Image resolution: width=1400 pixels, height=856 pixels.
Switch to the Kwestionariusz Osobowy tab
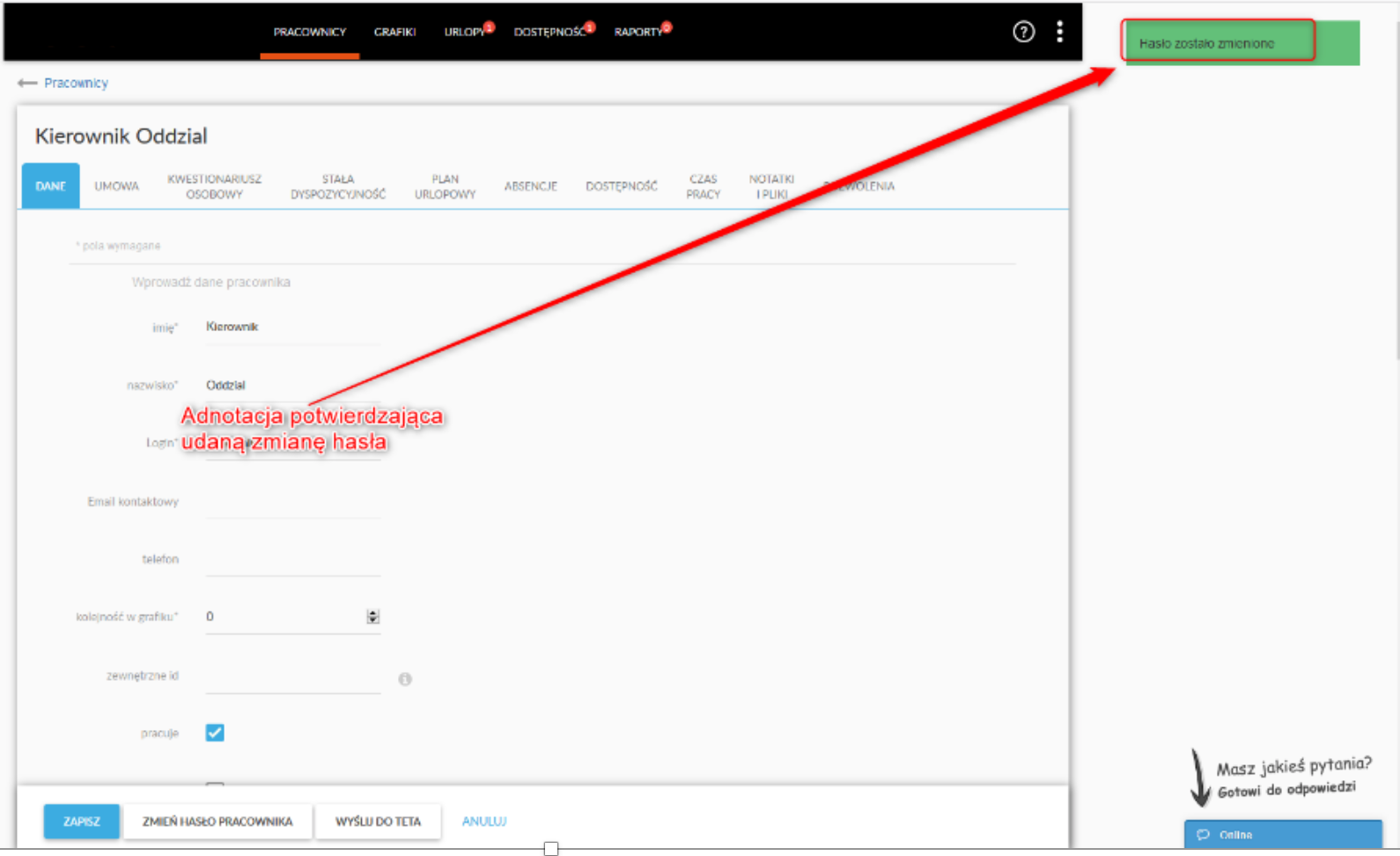pos(214,186)
